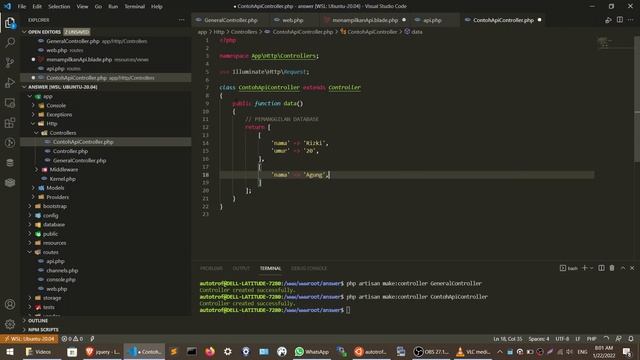640x360 pixels.
Task: Click the Windows Start button
Action: [9, 351]
